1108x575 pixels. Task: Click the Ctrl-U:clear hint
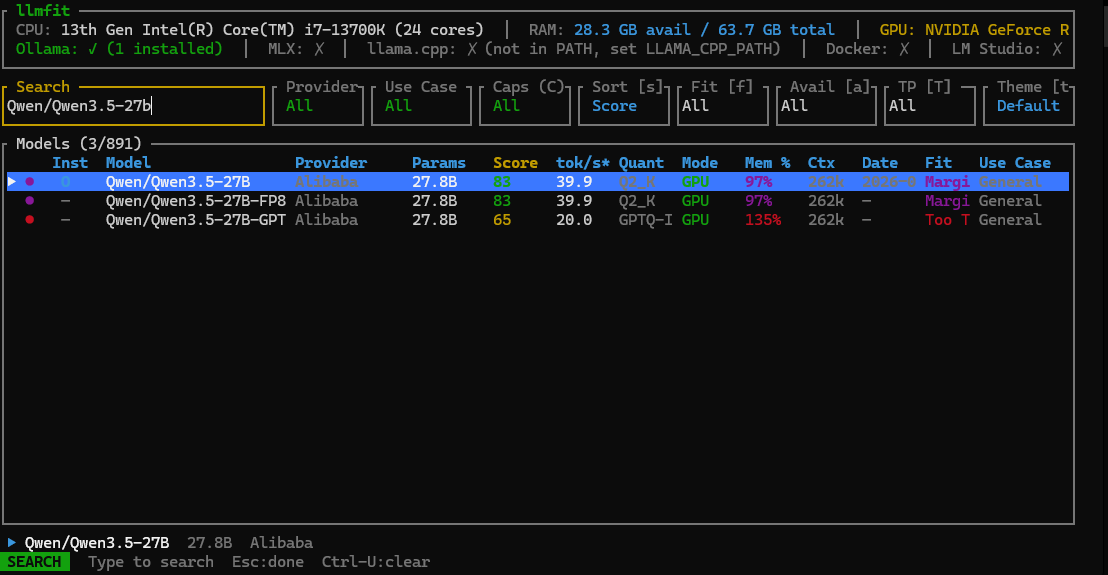pos(376,562)
